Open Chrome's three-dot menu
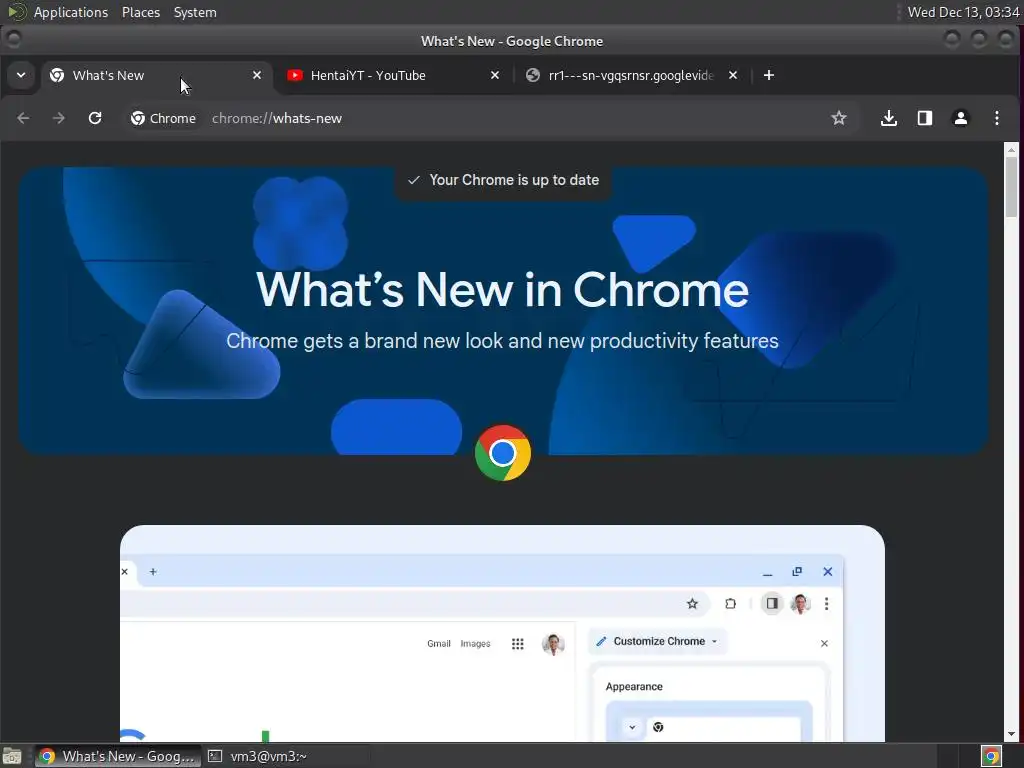Viewport: 1024px width, 768px height. (996, 118)
